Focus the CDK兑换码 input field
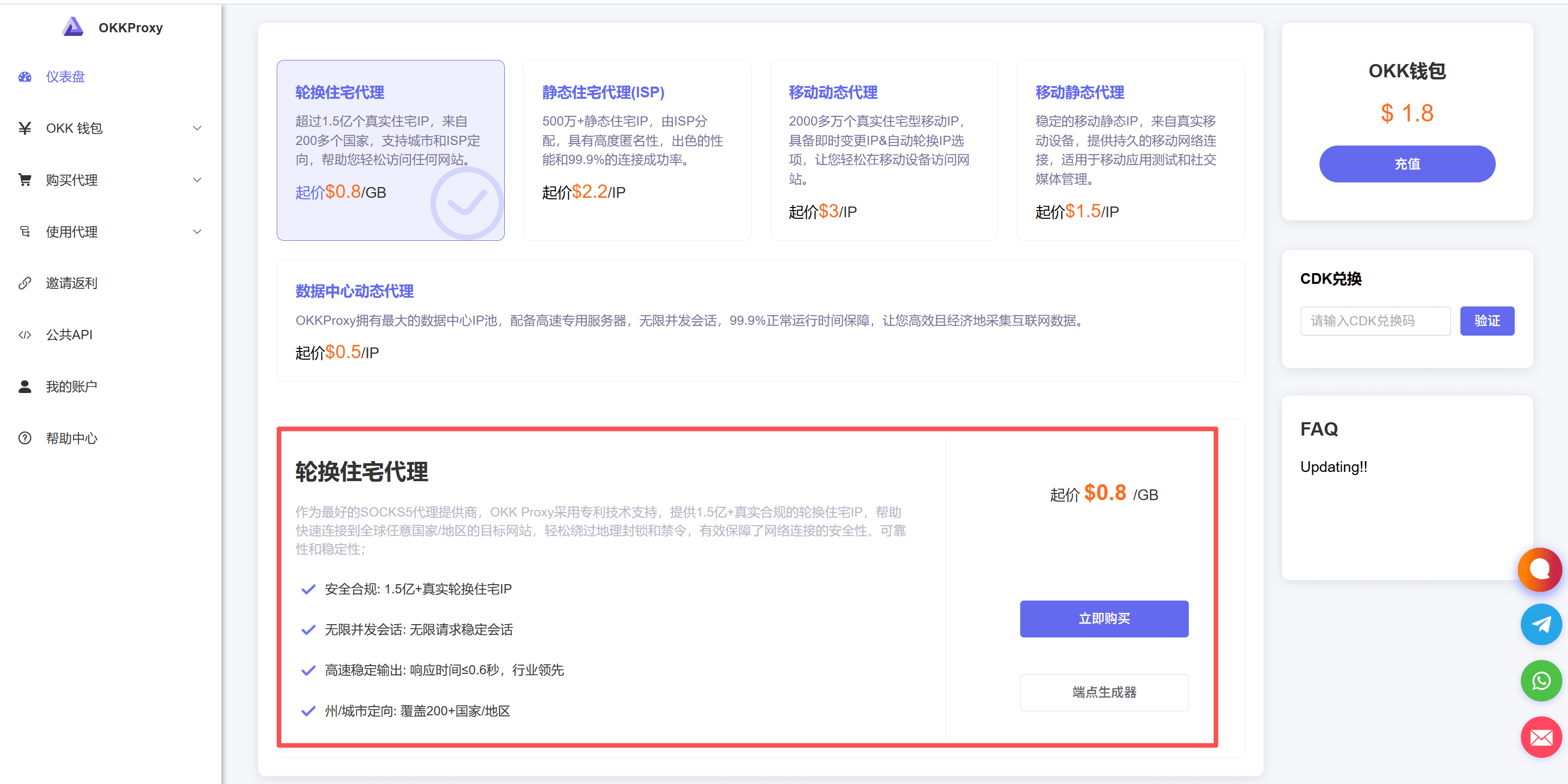1568x784 pixels. (1376, 321)
